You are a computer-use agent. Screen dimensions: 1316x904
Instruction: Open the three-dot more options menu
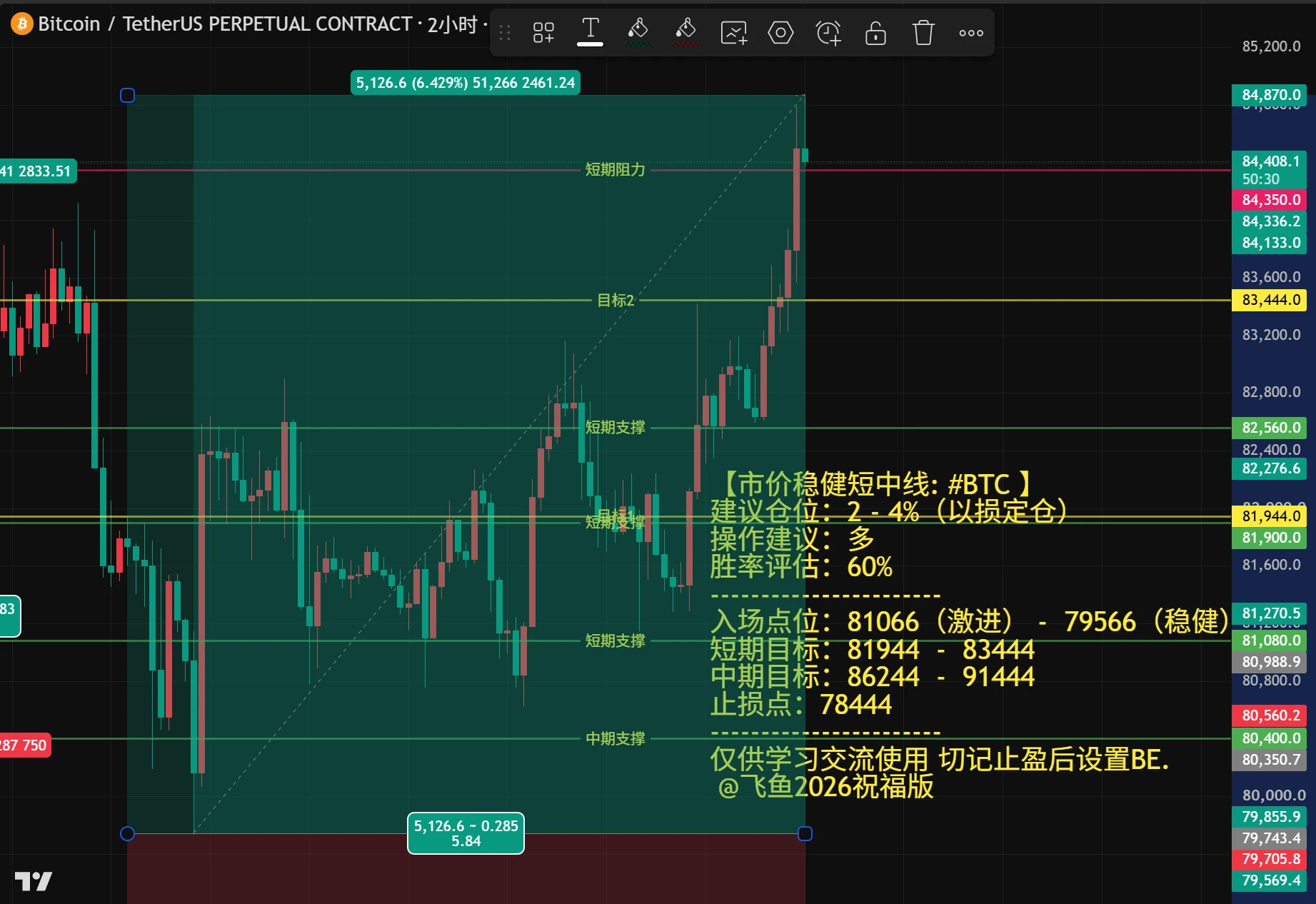coord(971,32)
